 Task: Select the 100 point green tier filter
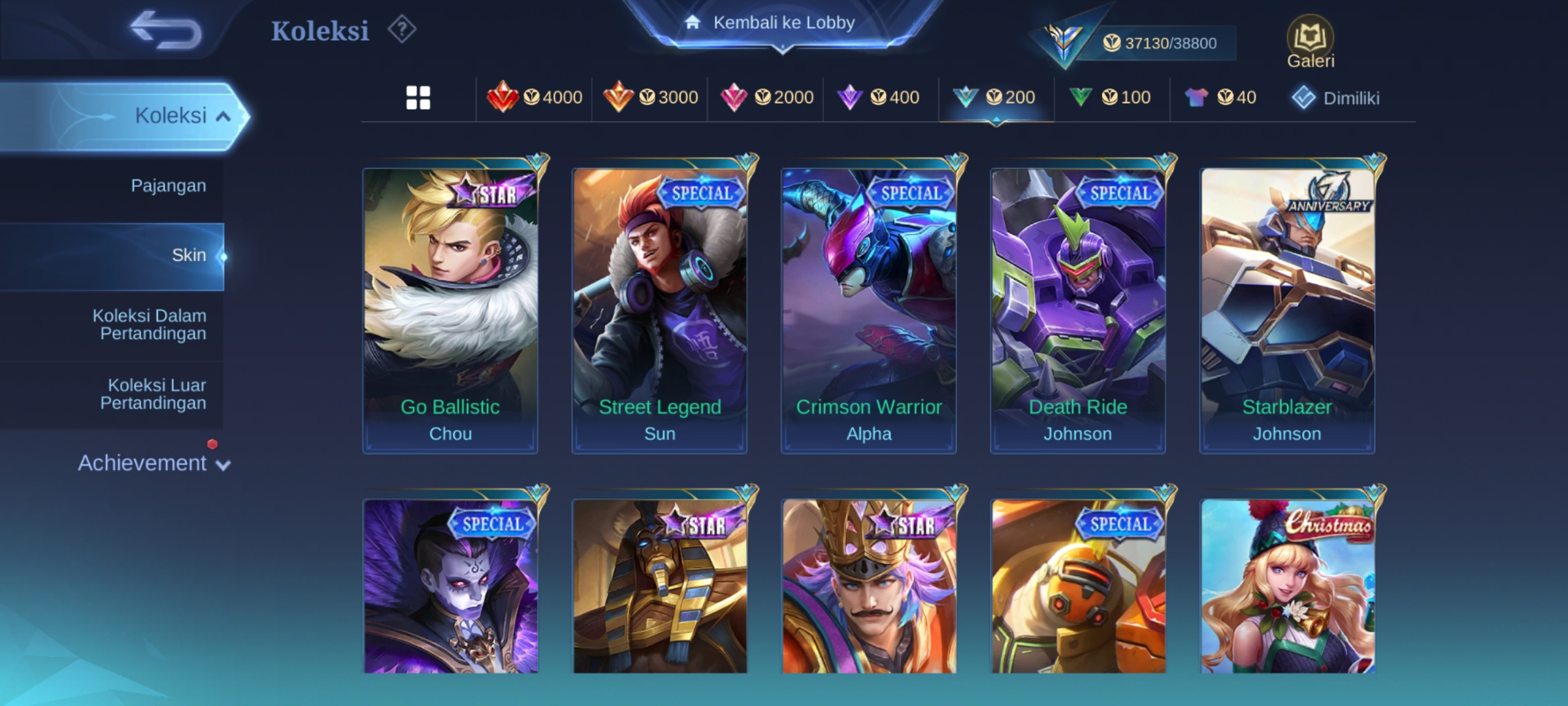coord(1110,97)
